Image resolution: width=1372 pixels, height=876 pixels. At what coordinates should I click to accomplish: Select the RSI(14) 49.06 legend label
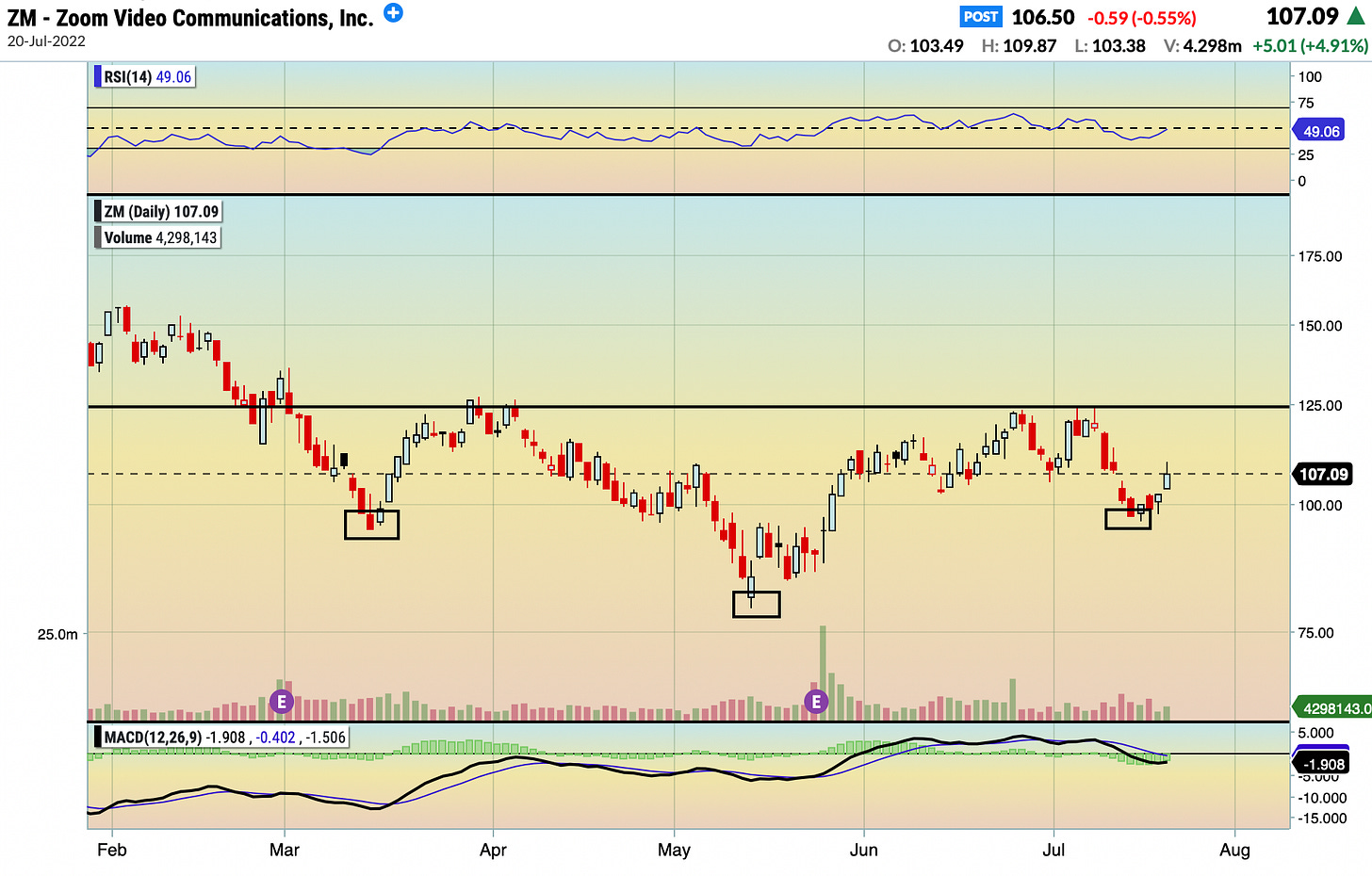145,76
